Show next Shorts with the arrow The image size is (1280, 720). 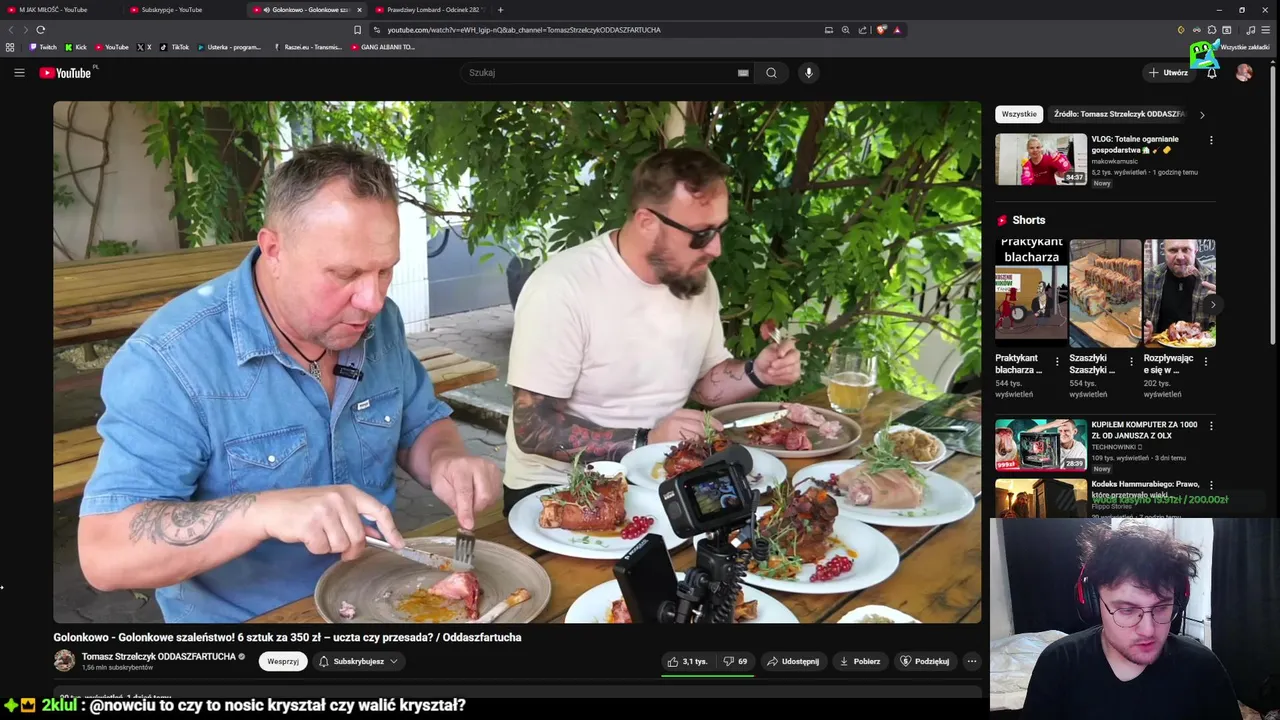(x=1213, y=305)
